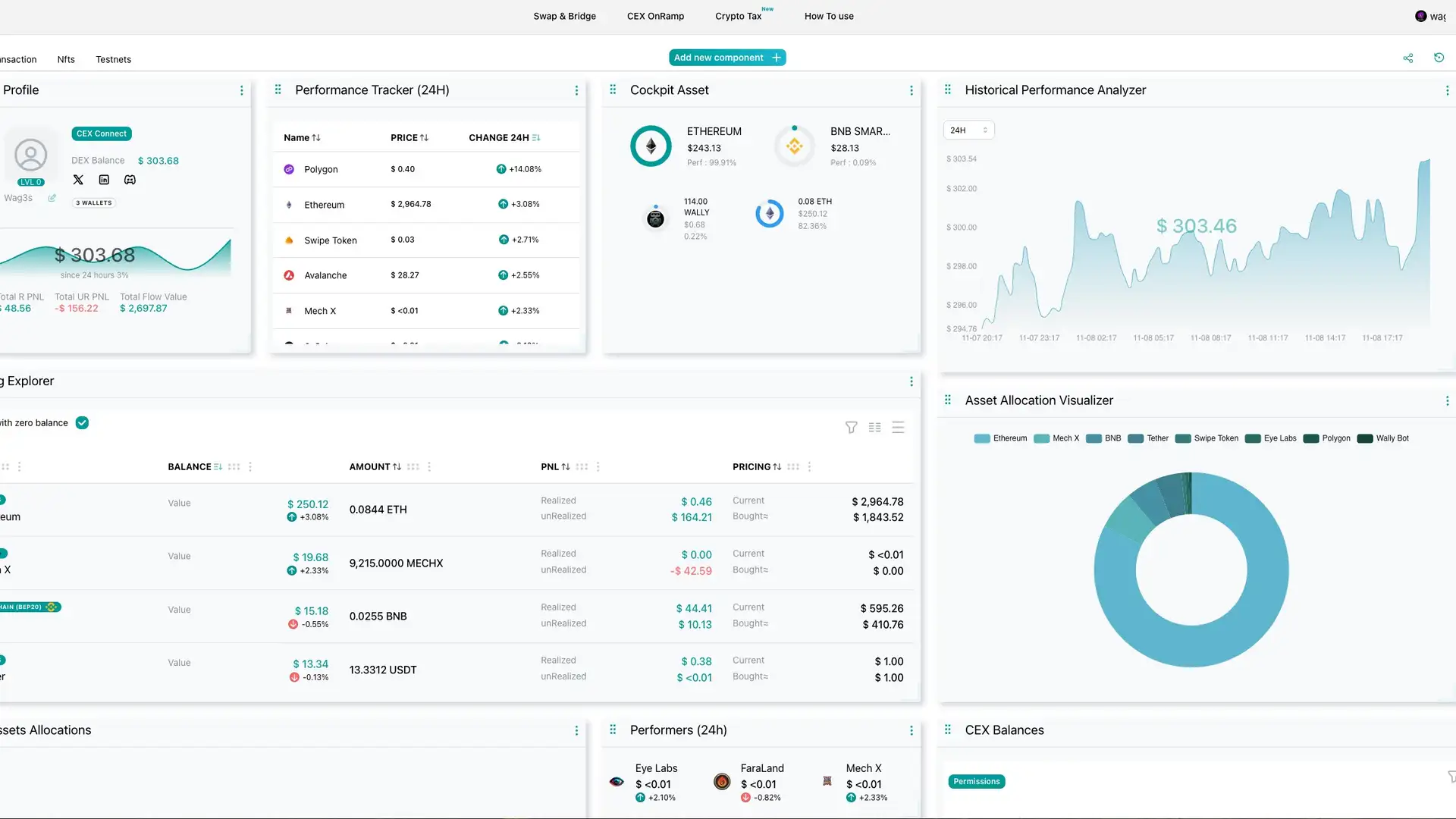Open the Explorer panel kebab menu
The image size is (1456, 819).
(911, 381)
